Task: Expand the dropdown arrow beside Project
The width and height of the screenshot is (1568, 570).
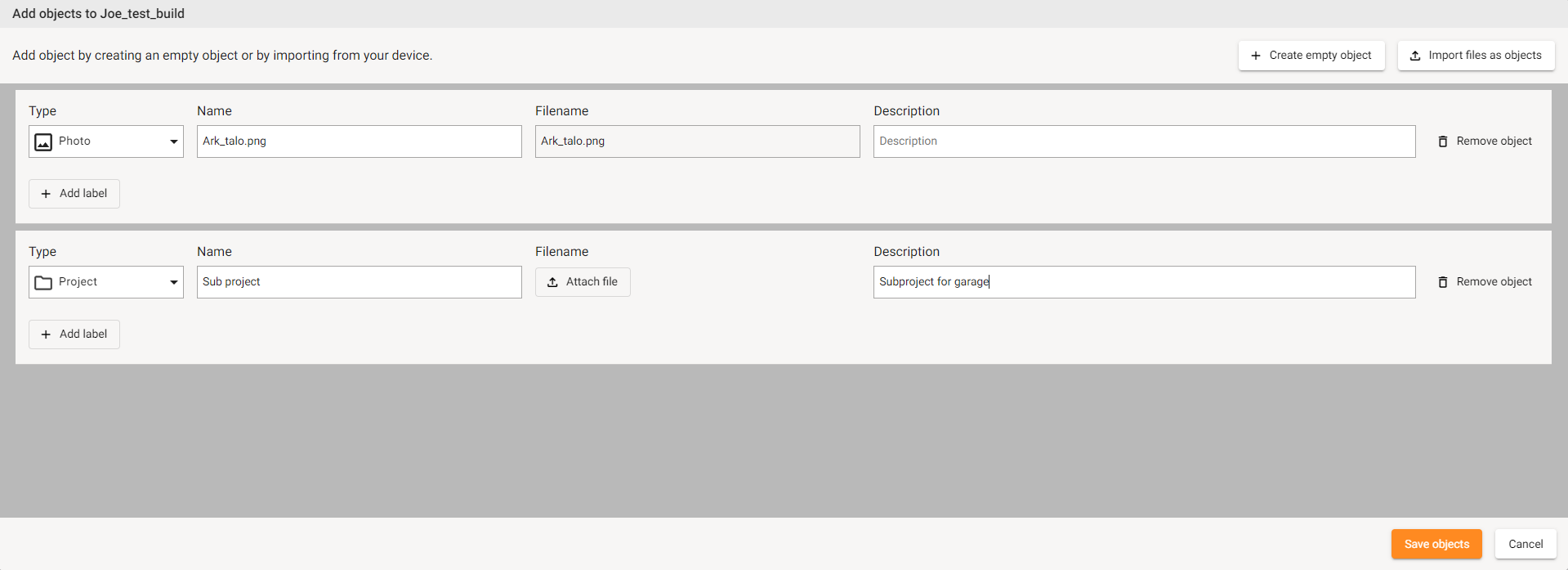Action: pyautogui.click(x=173, y=283)
